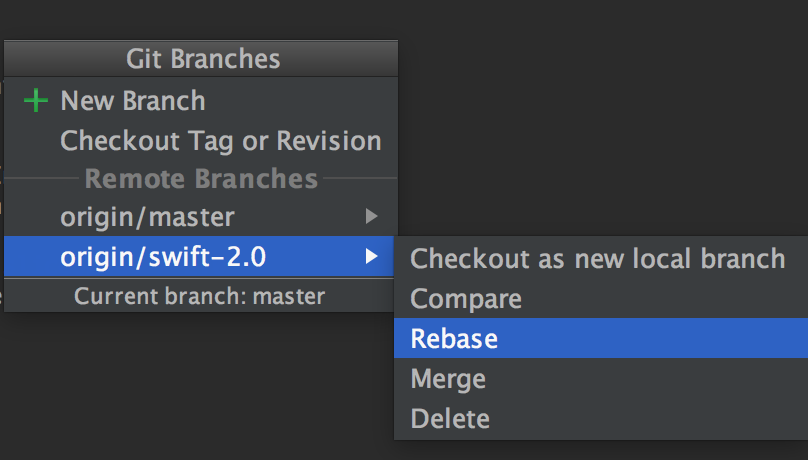Click the highlighted Rebase option
The width and height of the screenshot is (808, 460).
601,338
